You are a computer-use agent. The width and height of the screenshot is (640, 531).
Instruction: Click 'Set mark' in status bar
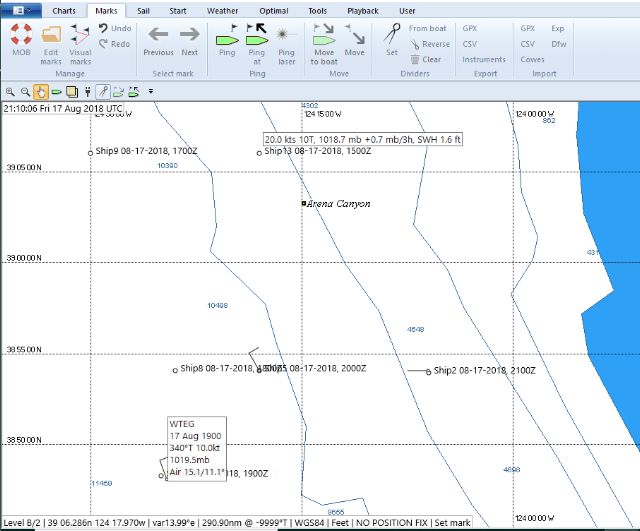[452, 522]
